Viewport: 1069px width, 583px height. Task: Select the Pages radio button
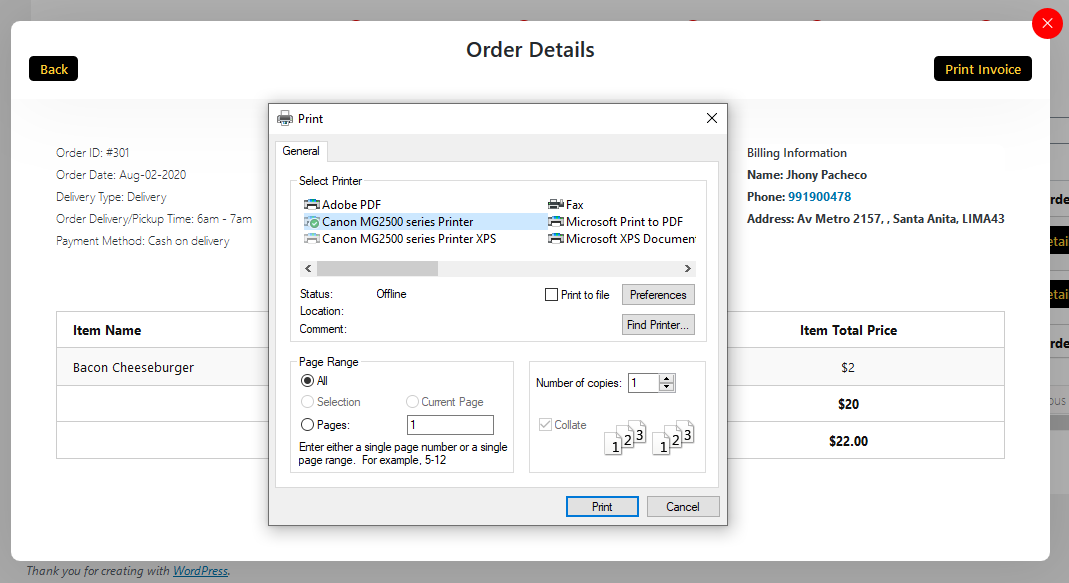tap(307, 425)
